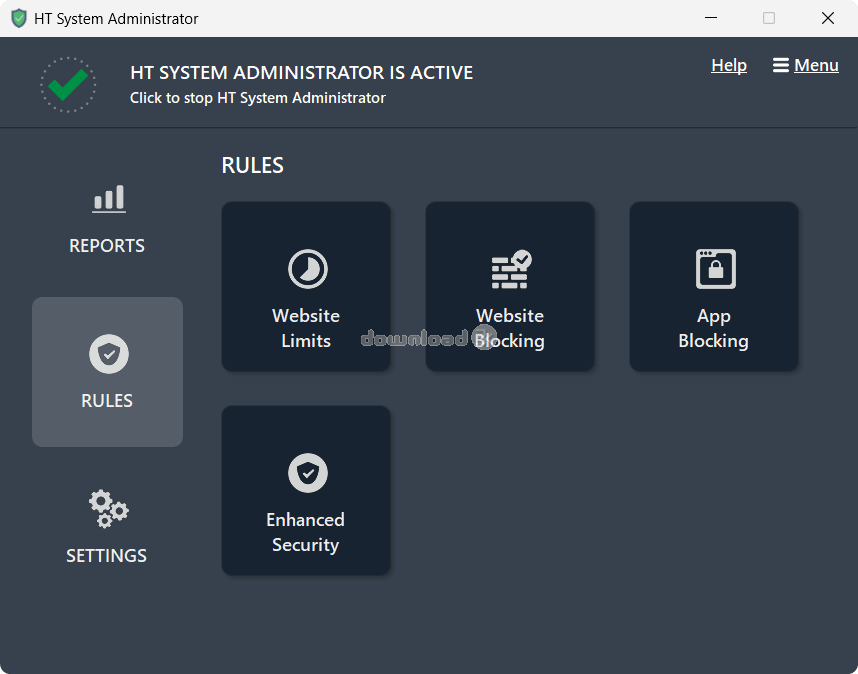Open the Website Limits label
The width and height of the screenshot is (858, 674).
(x=306, y=328)
